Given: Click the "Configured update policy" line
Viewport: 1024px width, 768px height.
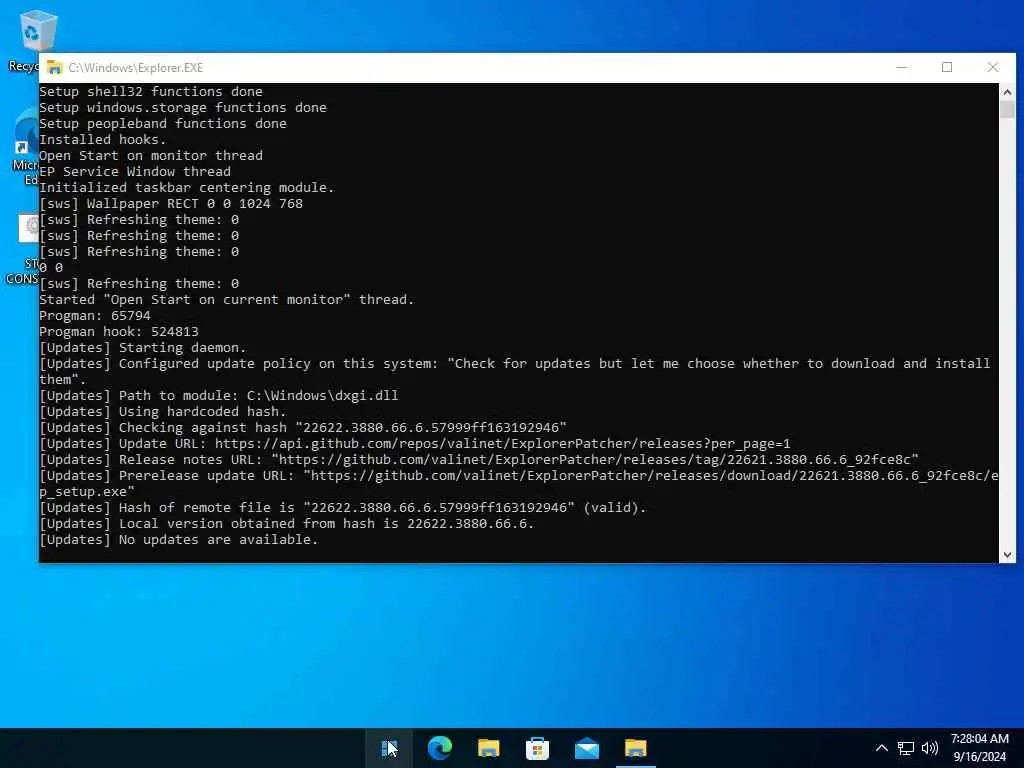Looking at the screenshot, I should (515, 372).
